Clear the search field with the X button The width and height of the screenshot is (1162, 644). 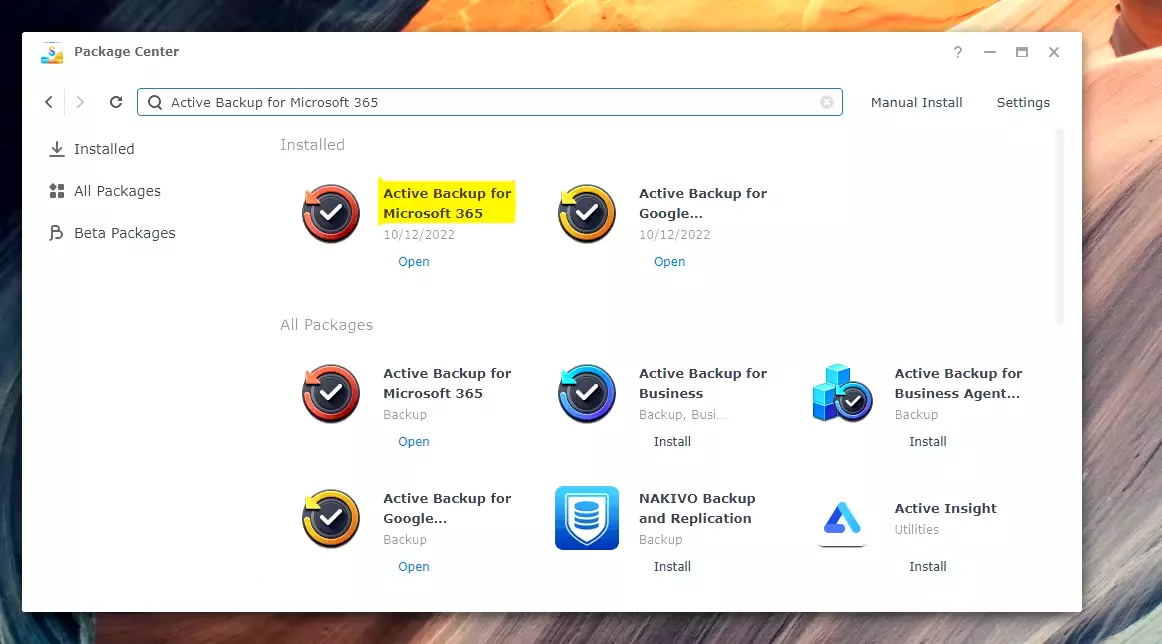[x=826, y=101]
